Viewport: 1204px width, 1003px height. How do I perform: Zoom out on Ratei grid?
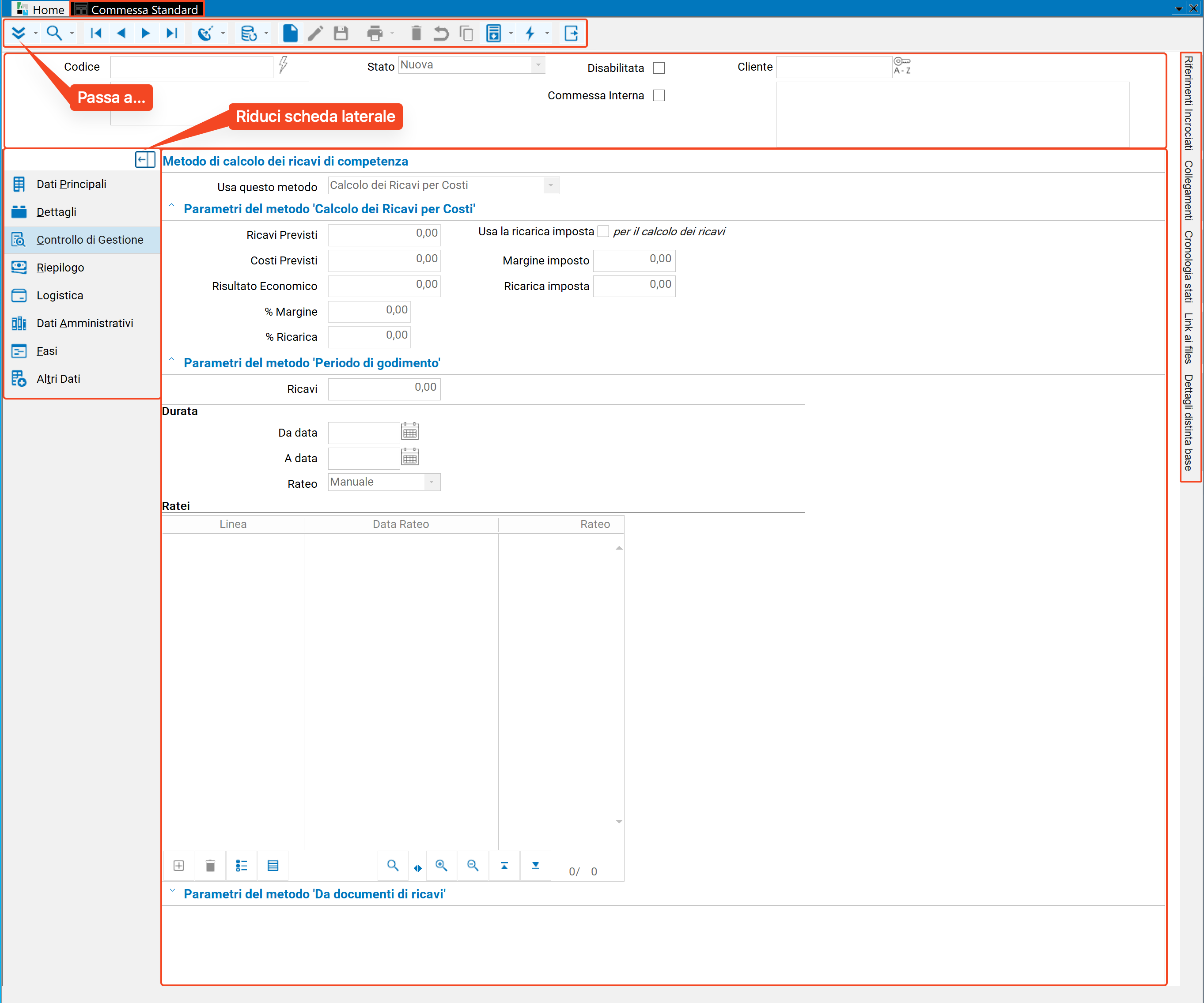[473, 865]
